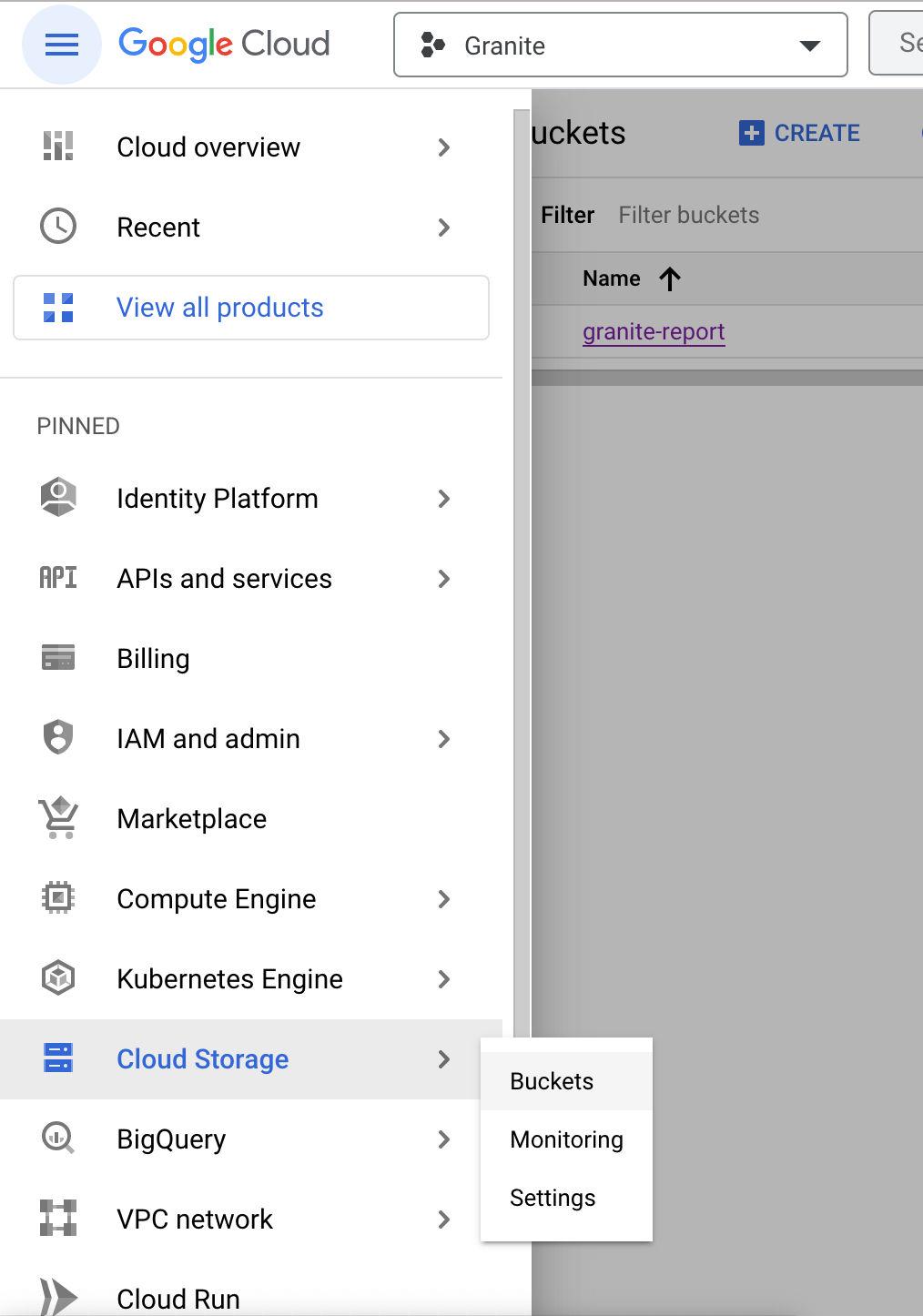
Task: Click the VPC network icon
Action: [x=58, y=1218]
